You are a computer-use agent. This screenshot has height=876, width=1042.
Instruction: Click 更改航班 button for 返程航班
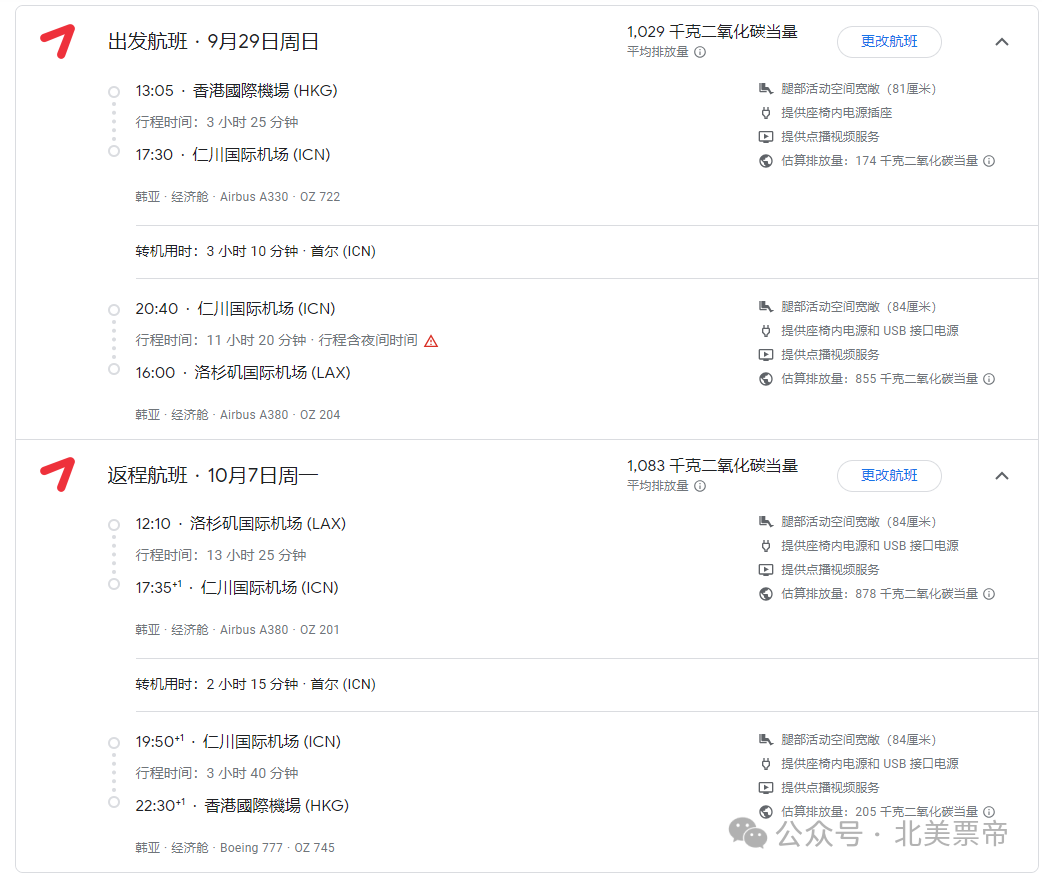pos(888,475)
